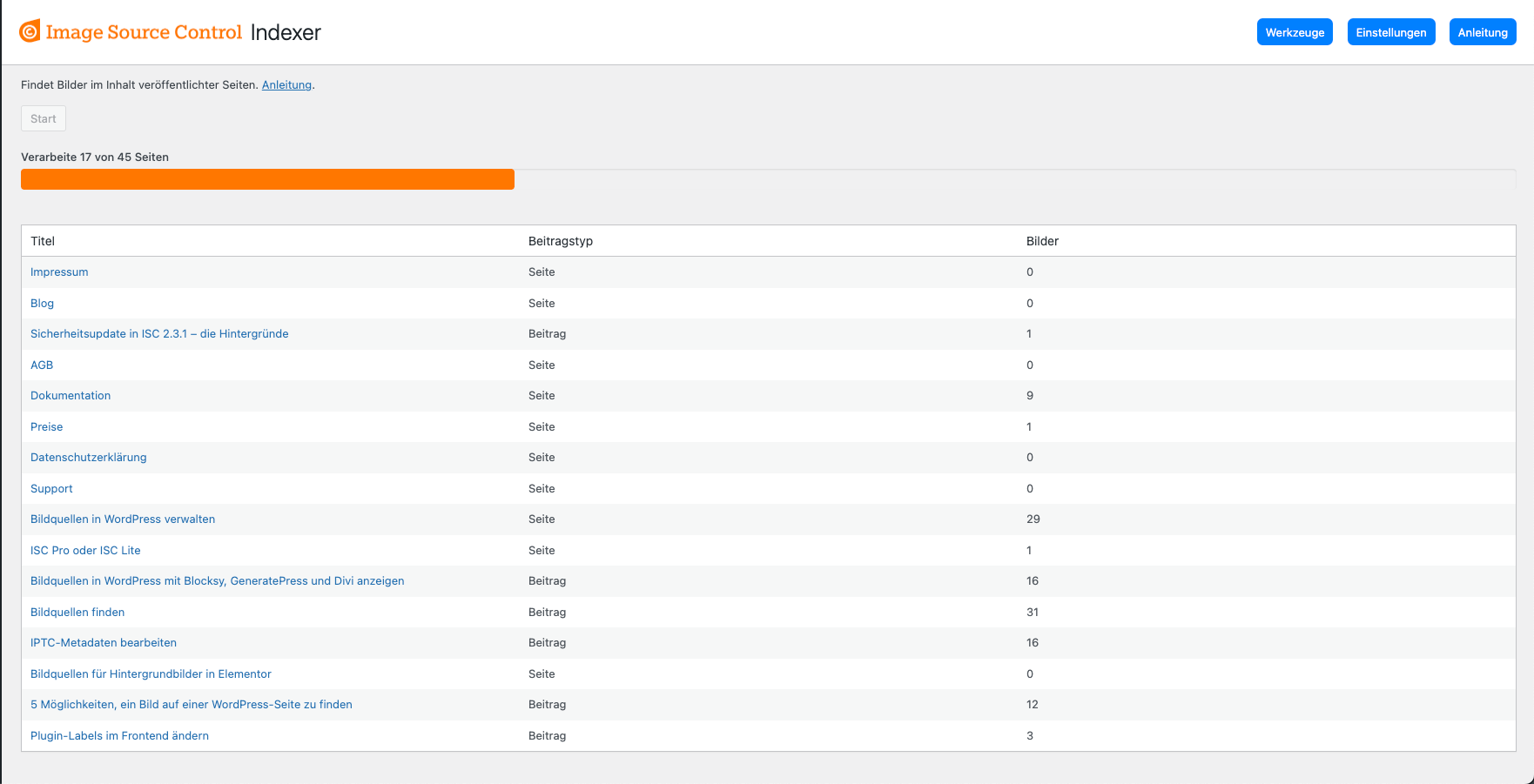Viewport: 1534px width, 784px height.
Task: Follow the Anleitung link in the description
Action: point(286,85)
